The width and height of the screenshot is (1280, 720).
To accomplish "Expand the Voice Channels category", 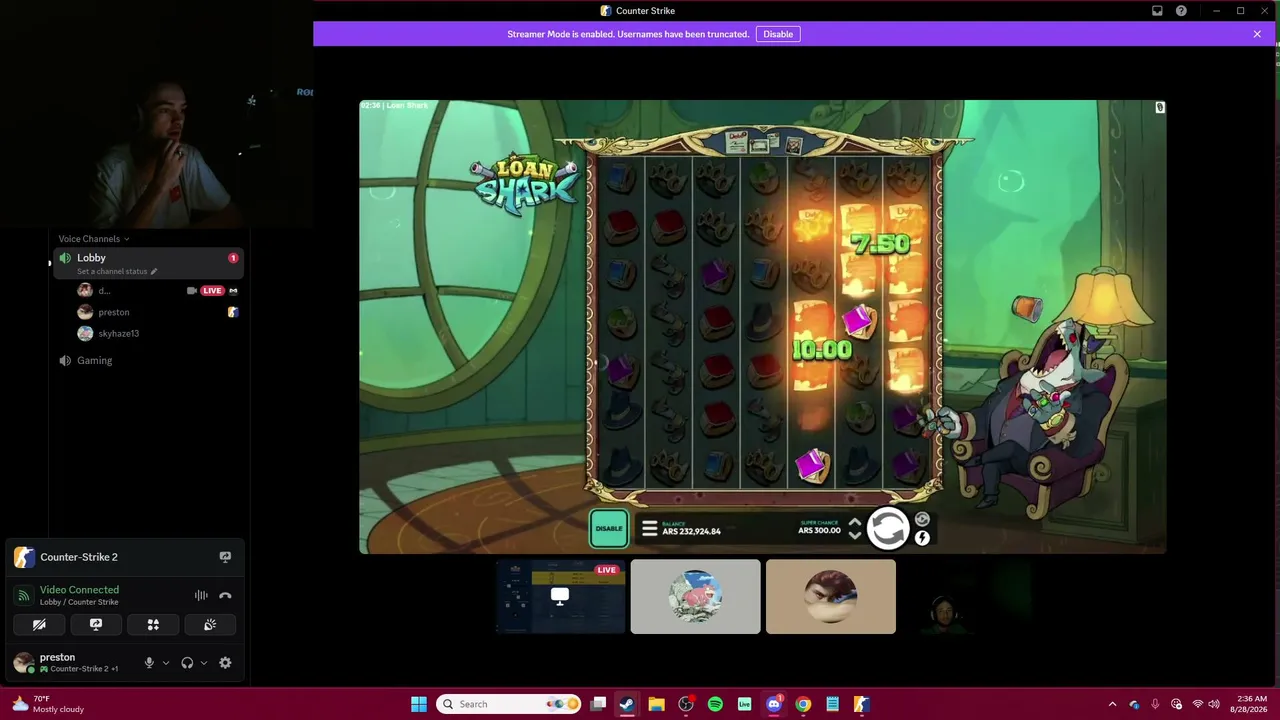I will coord(94,239).
